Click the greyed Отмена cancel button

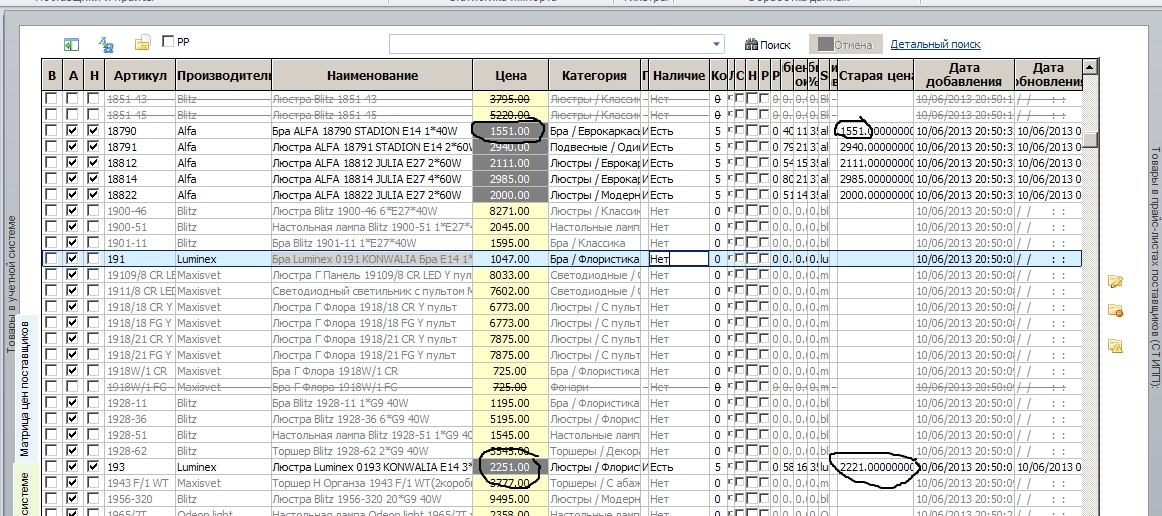(x=846, y=44)
